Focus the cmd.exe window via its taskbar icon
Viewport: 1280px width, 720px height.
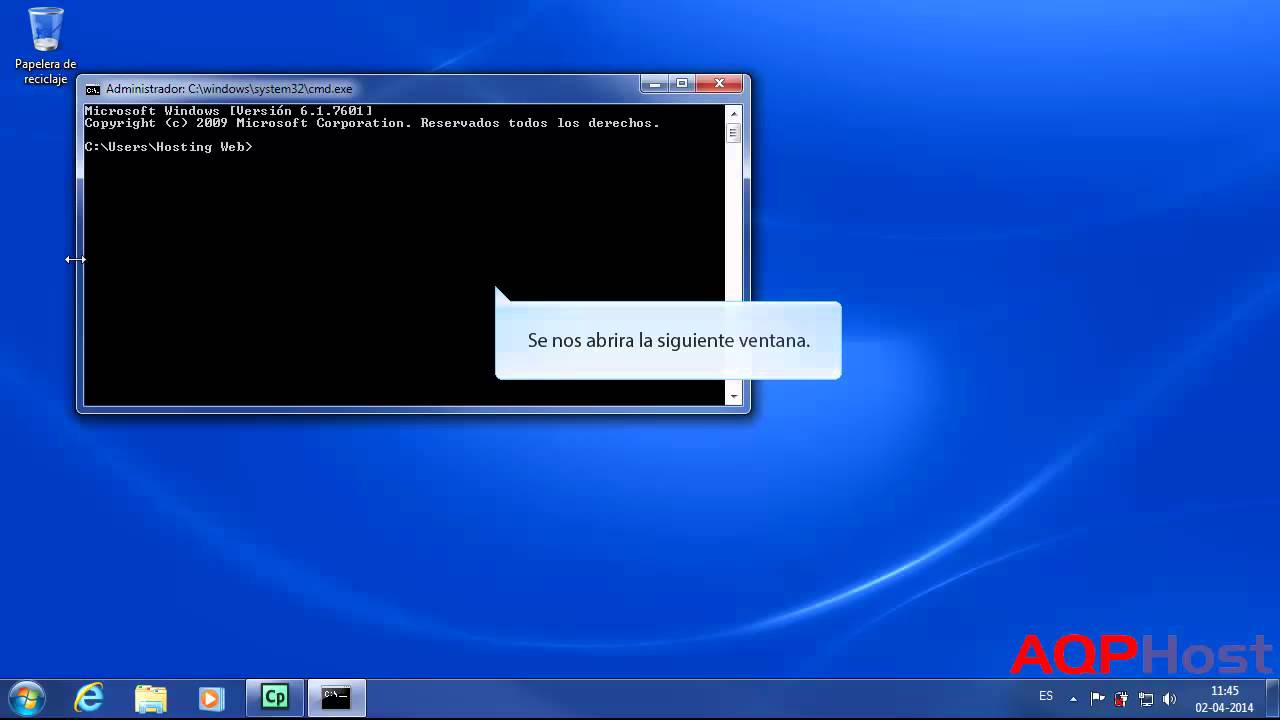[336, 697]
